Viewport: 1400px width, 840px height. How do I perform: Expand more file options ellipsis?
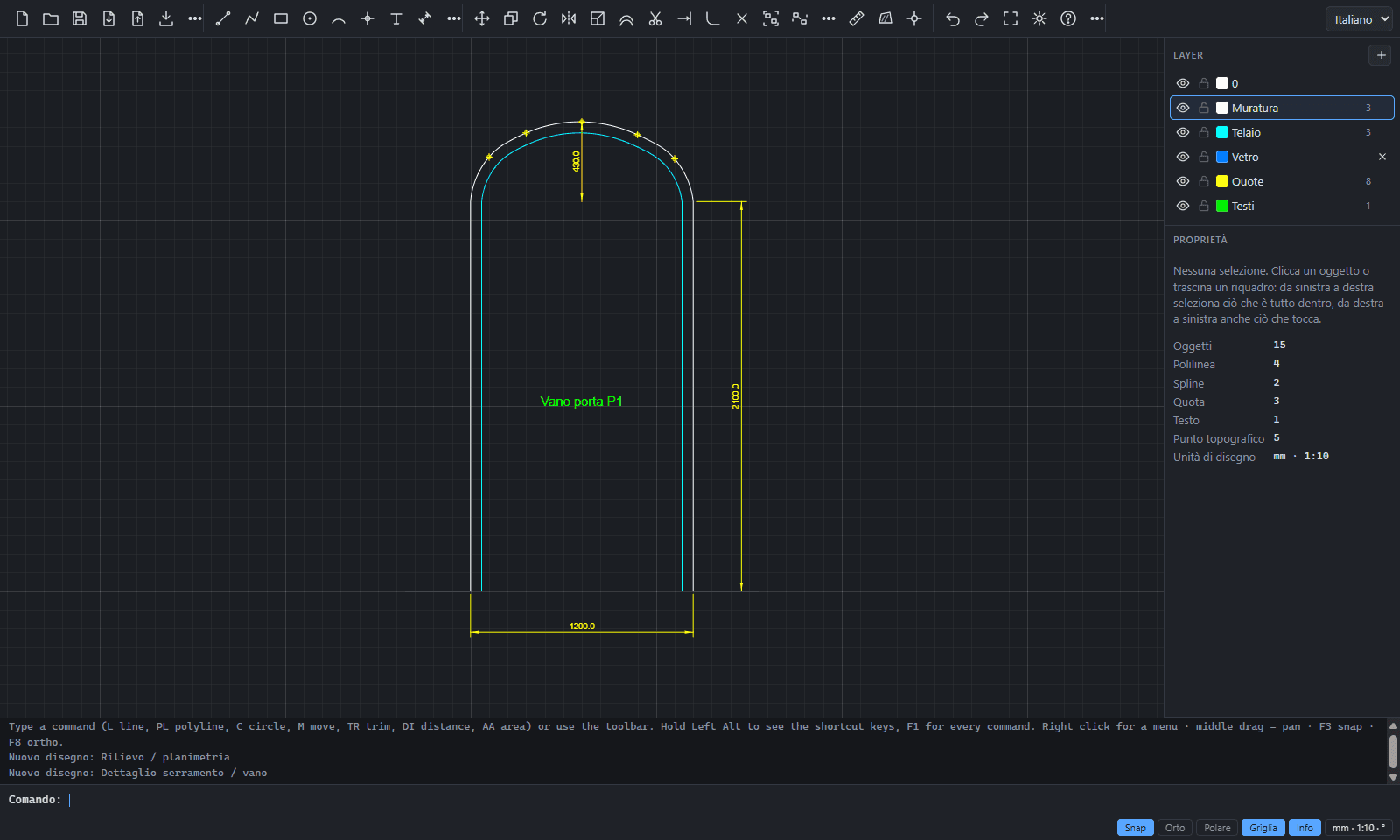(194, 18)
